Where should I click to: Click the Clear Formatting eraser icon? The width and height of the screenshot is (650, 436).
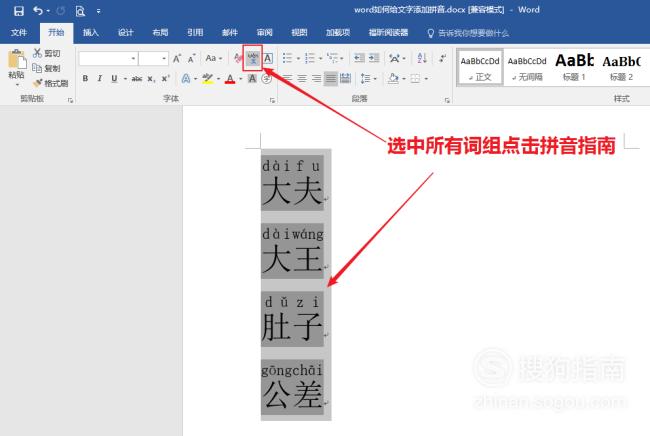[x=238, y=58]
